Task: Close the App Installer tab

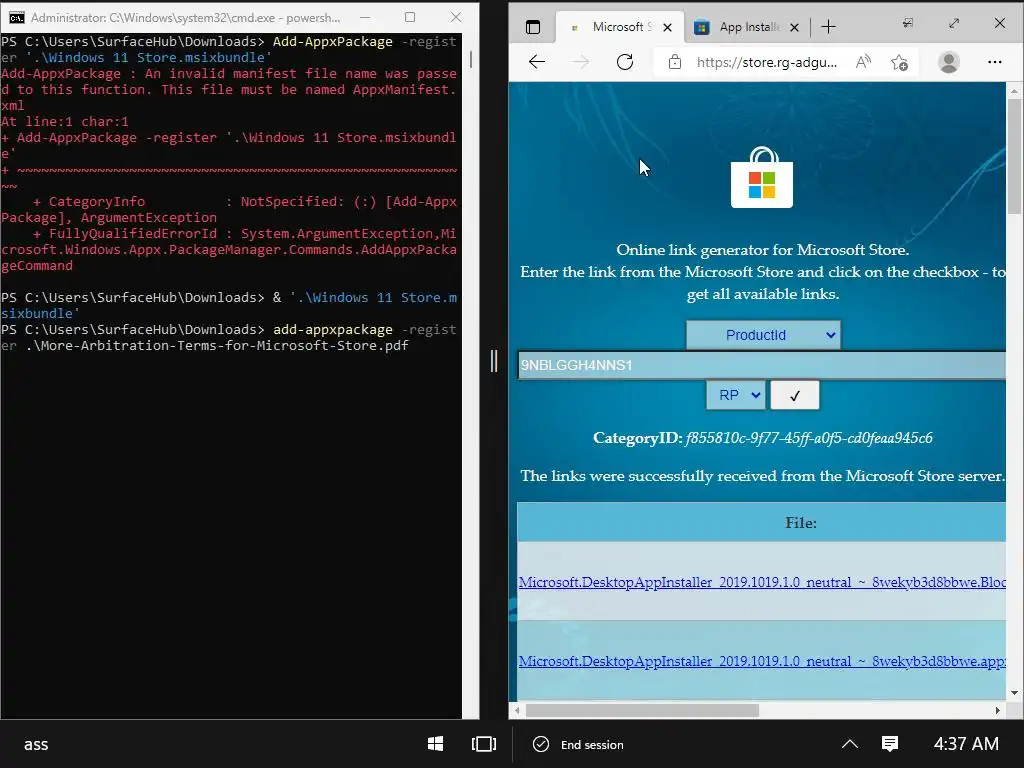Action: click(794, 27)
